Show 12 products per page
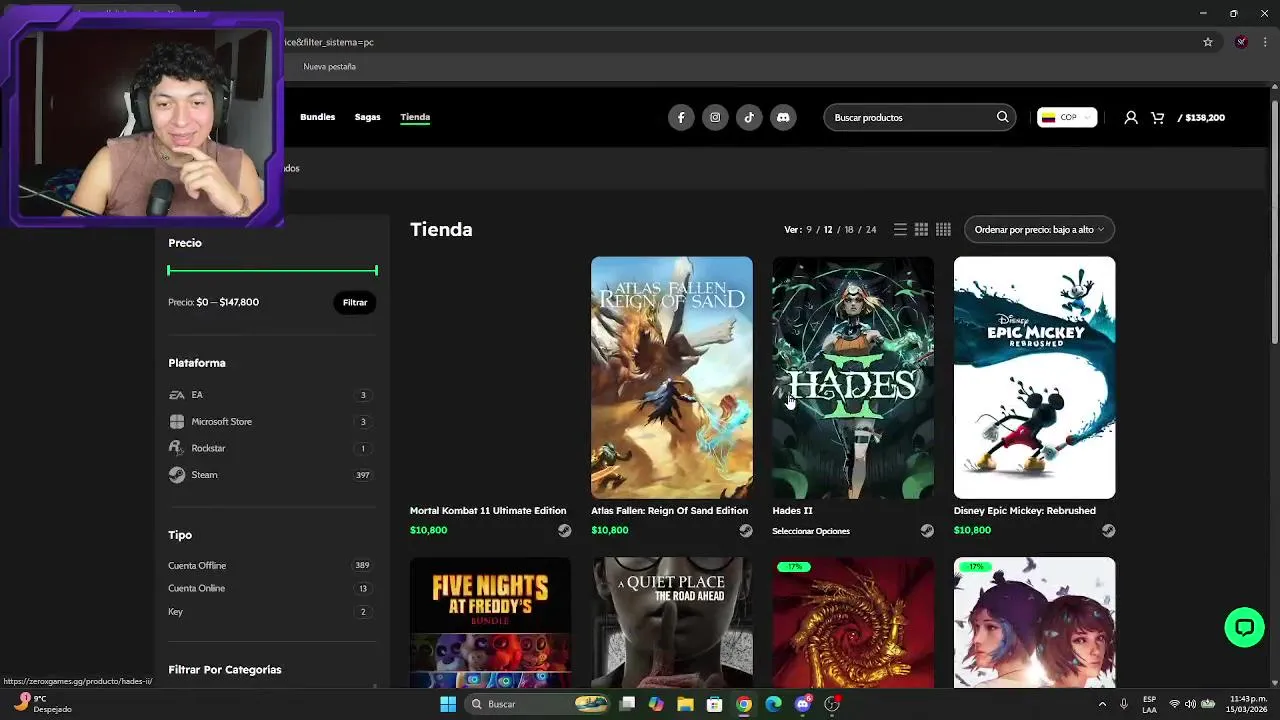Viewport: 1280px width, 720px height. pos(828,229)
